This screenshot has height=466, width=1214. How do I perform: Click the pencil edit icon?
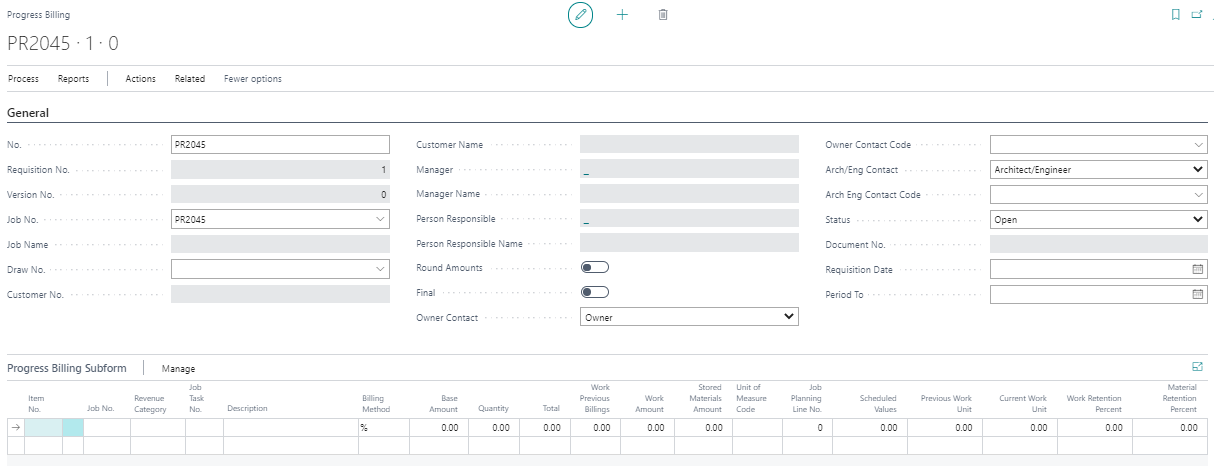tap(580, 15)
